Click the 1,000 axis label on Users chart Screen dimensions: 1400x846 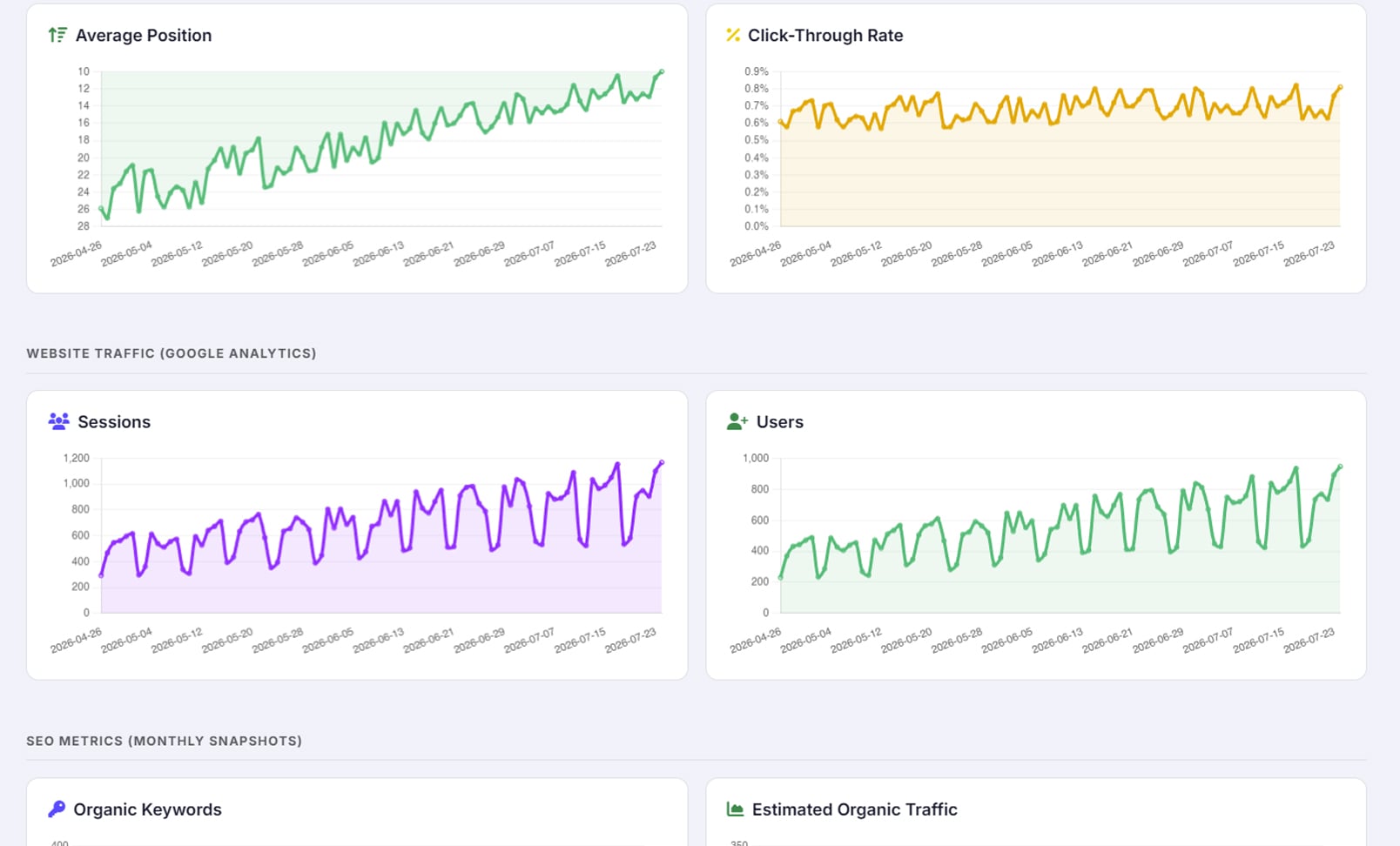tap(756, 458)
